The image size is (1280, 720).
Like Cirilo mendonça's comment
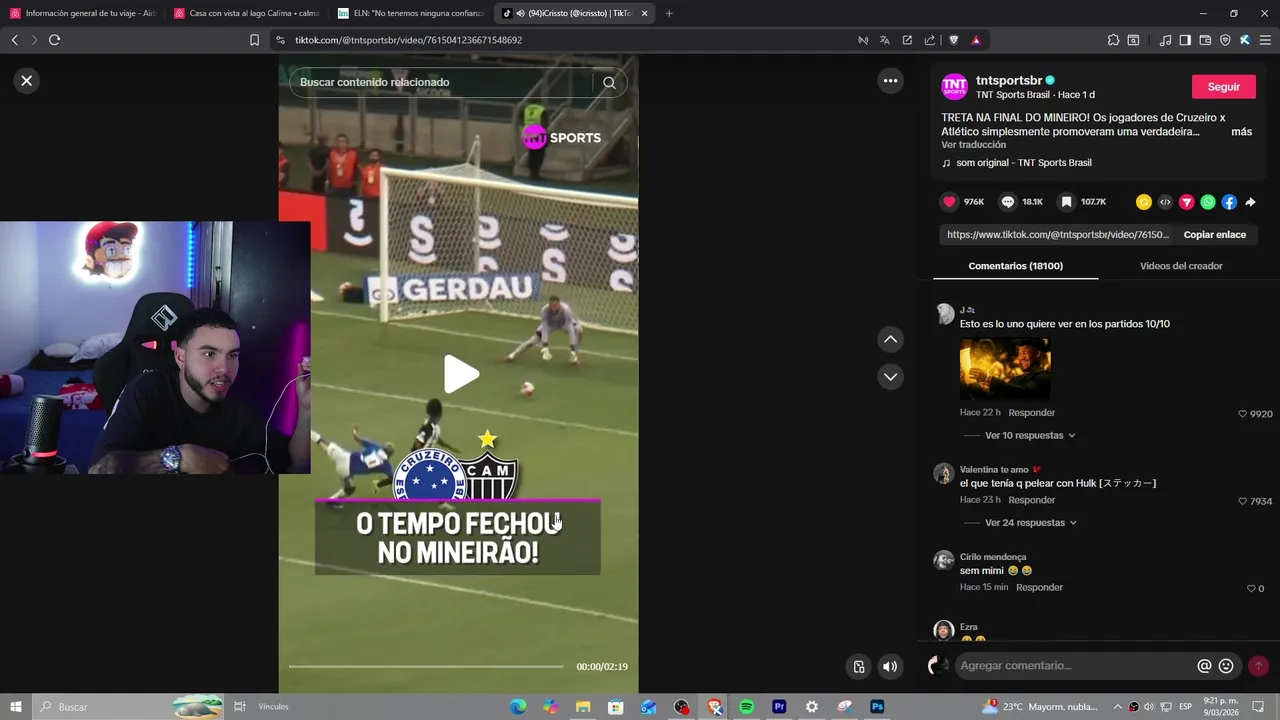pyautogui.click(x=1250, y=589)
